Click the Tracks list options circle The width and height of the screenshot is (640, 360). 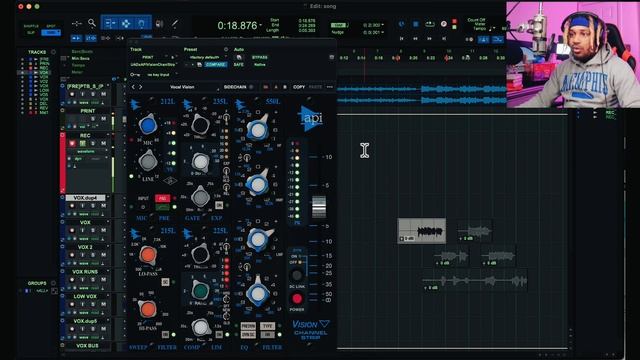(x=53, y=52)
